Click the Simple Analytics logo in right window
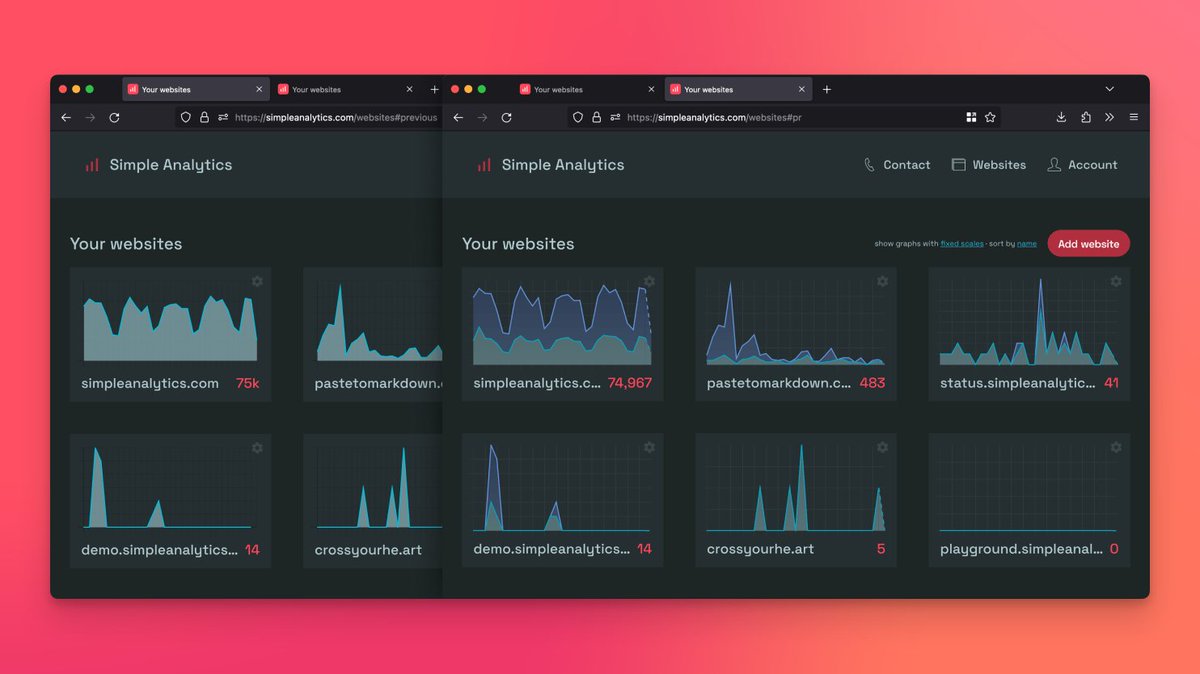The width and height of the screenshot is (1200, 674). (x=550, y=165)
